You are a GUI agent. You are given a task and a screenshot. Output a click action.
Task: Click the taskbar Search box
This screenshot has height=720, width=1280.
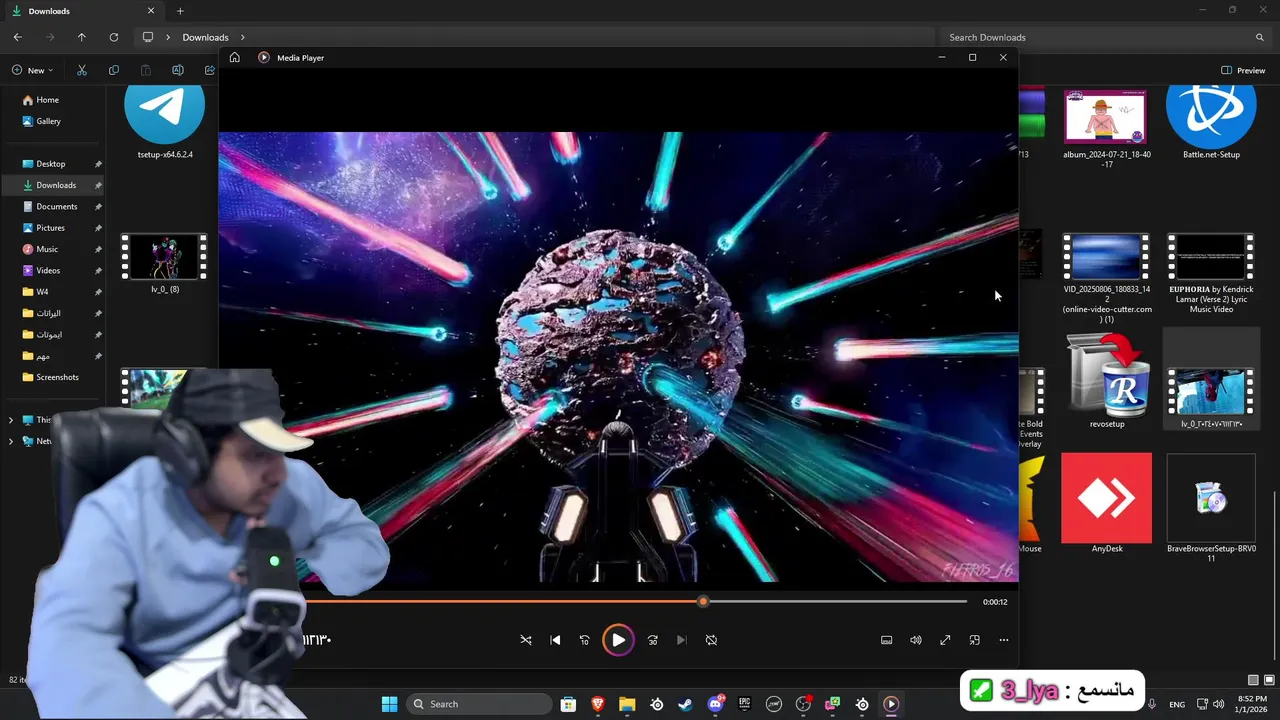481,704
